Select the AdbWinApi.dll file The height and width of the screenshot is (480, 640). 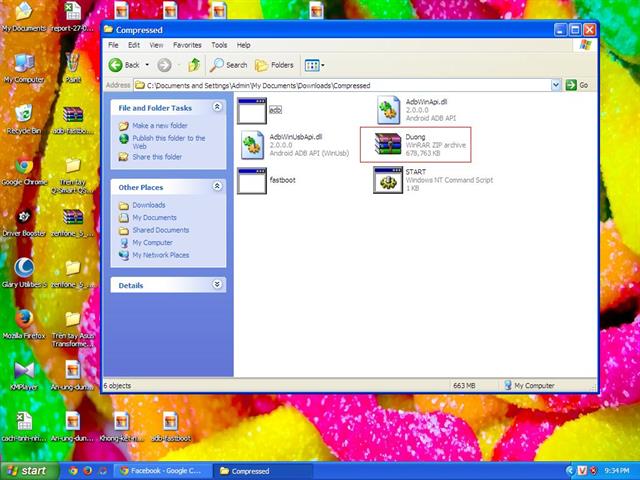(416, 110)
